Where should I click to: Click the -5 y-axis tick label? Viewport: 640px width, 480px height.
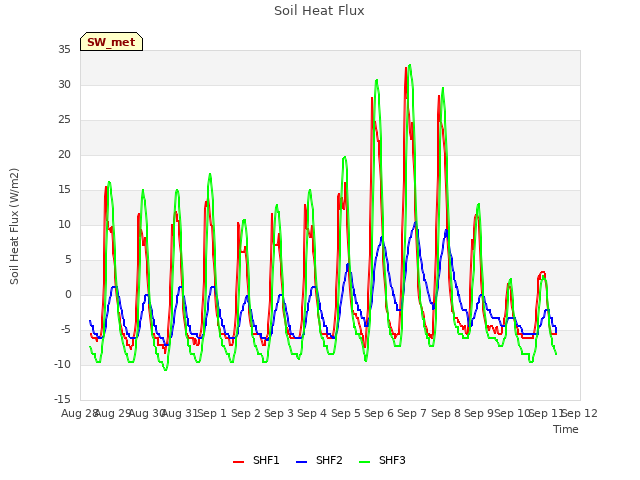(x=65, y=330)
